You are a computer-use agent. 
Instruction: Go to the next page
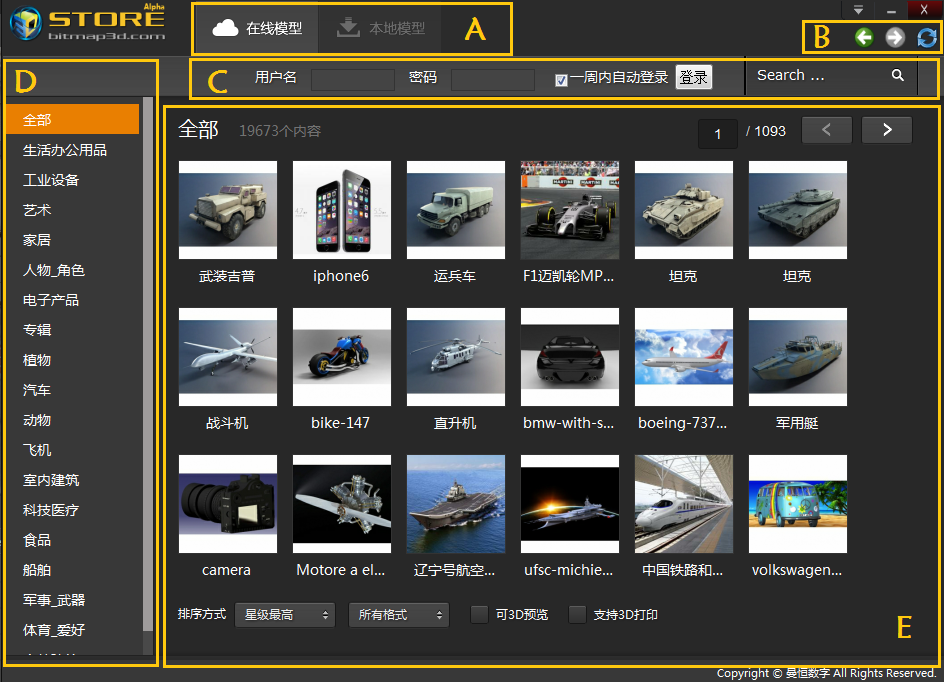(887, 130)
